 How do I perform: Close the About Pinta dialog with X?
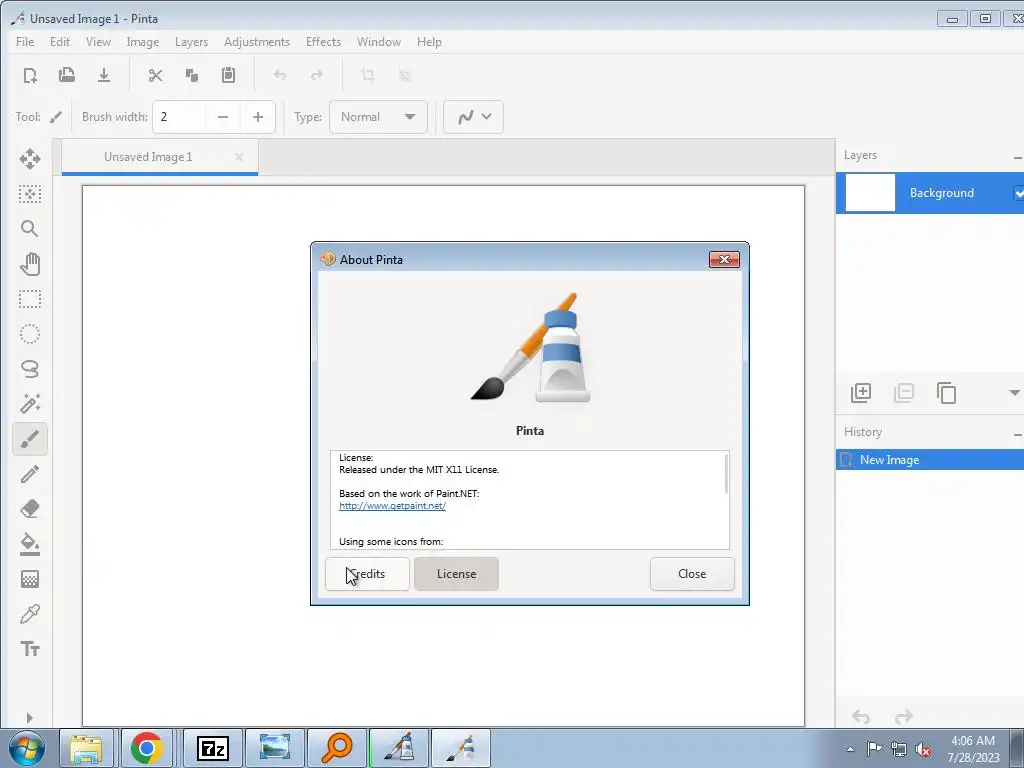pos(724,259)
